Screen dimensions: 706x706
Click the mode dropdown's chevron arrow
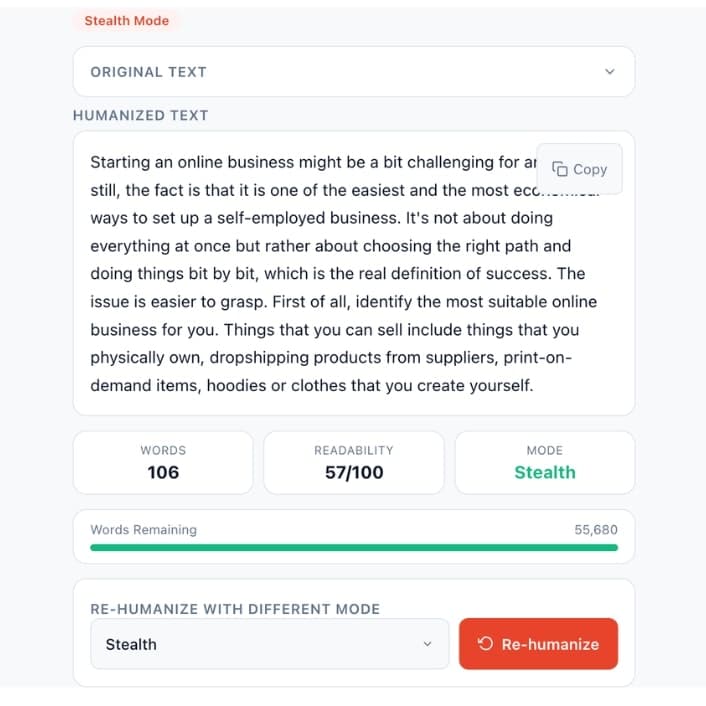(x=428, y=644)
